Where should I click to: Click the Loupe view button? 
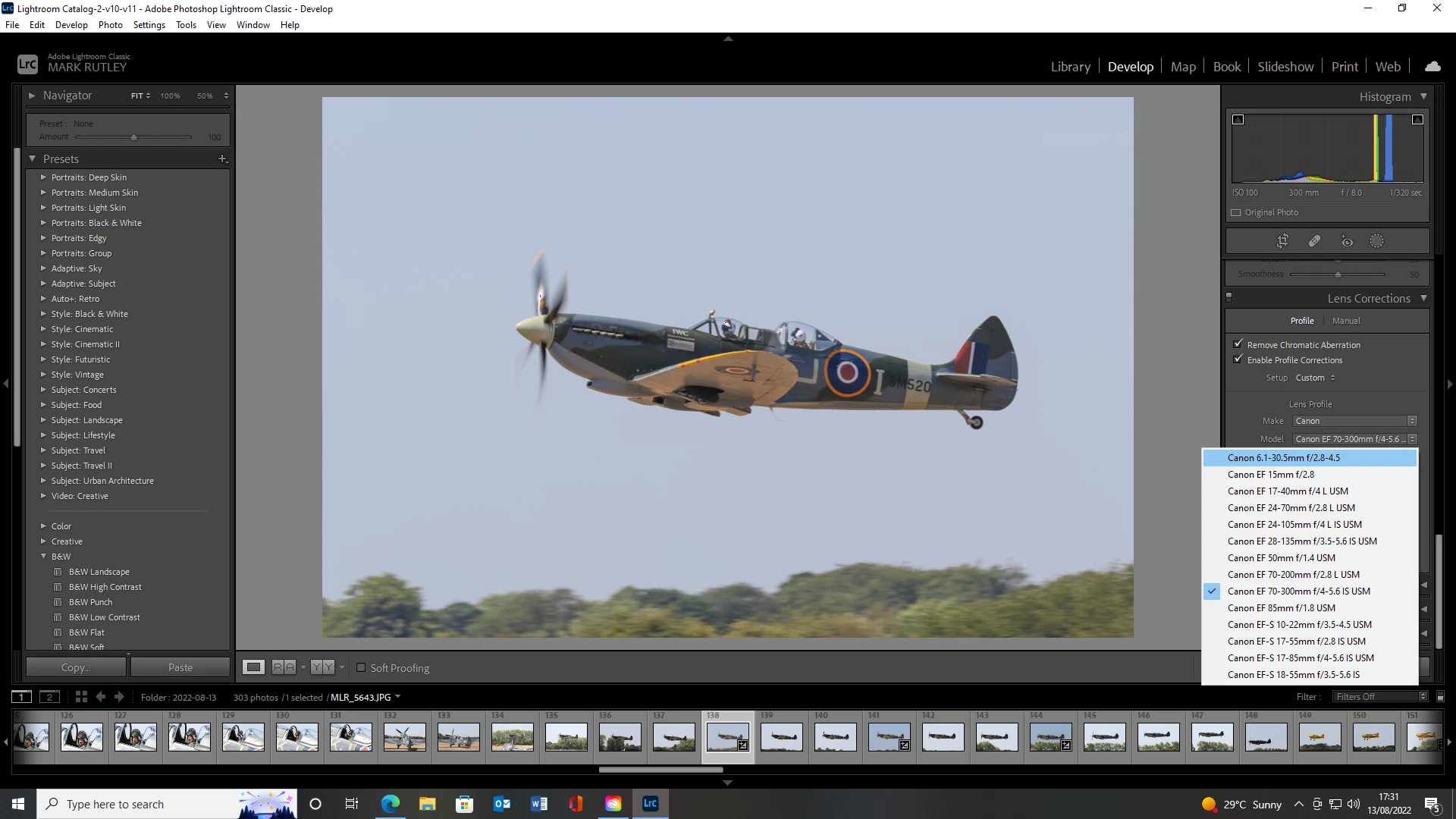pyautogui.click(x=253, y=667)
